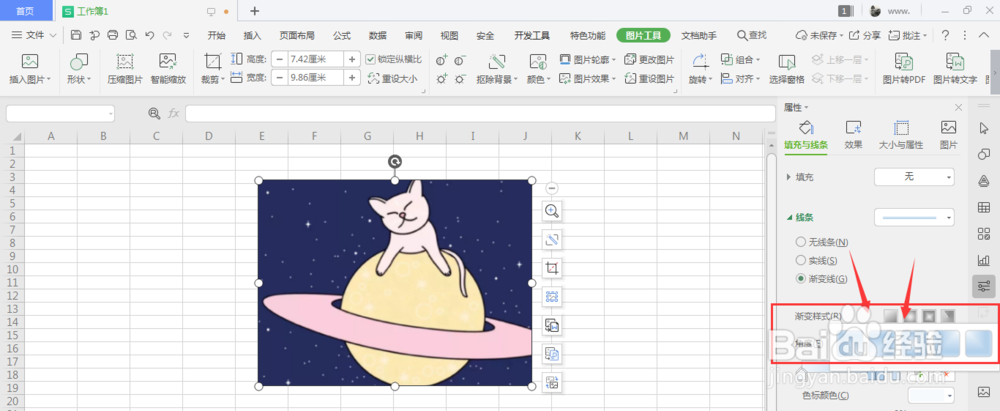Decrease picture brightness icon
This screenshot has width=1000, height=411.
point(460,79)
